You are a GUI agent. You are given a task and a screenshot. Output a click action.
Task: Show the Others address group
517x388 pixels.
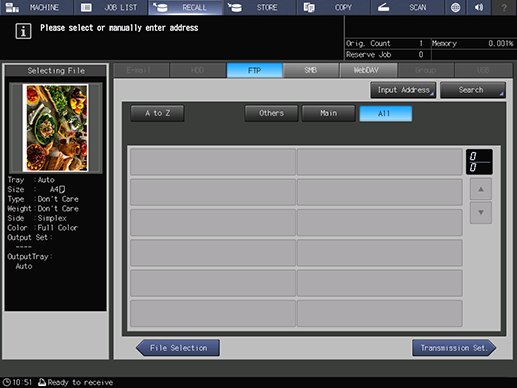tap(271, 113)
